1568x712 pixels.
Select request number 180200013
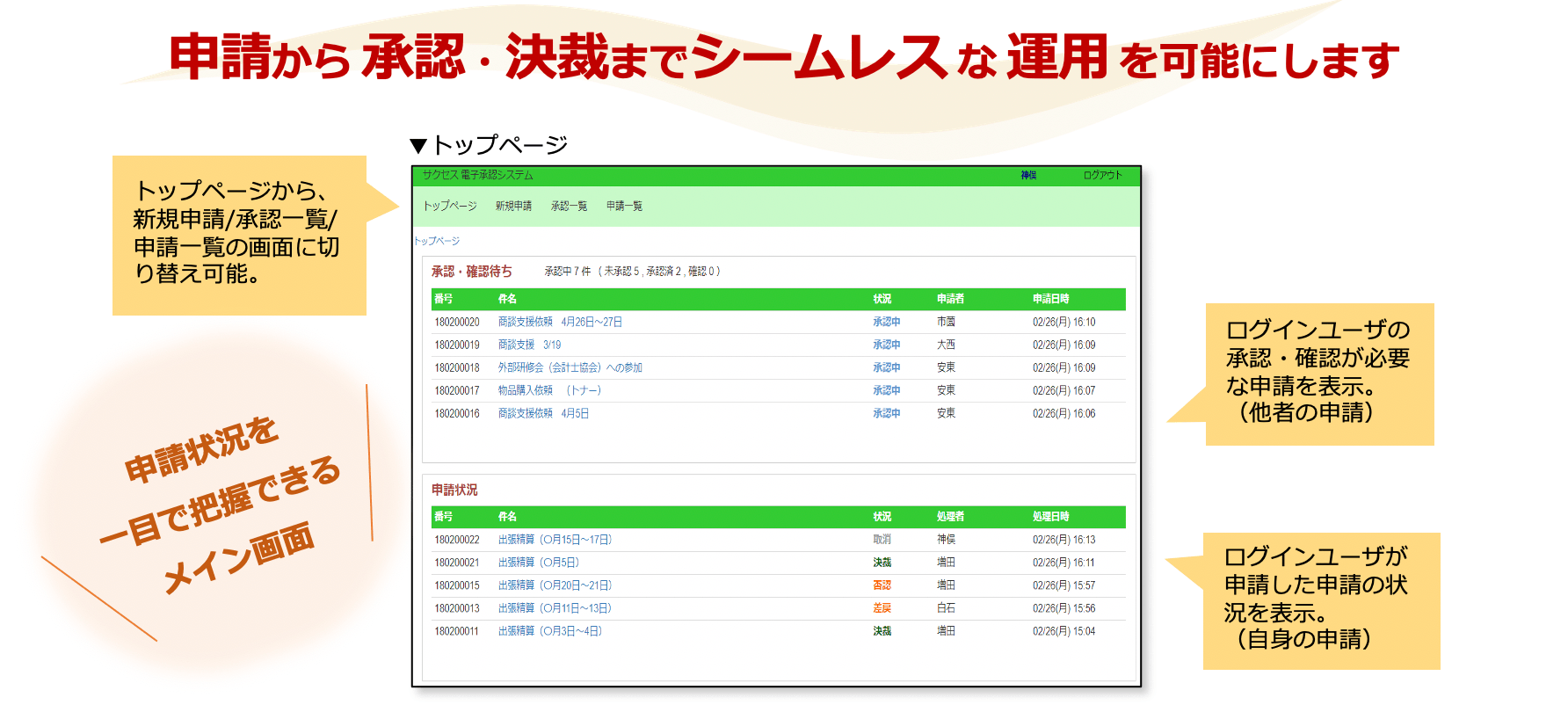457,608
